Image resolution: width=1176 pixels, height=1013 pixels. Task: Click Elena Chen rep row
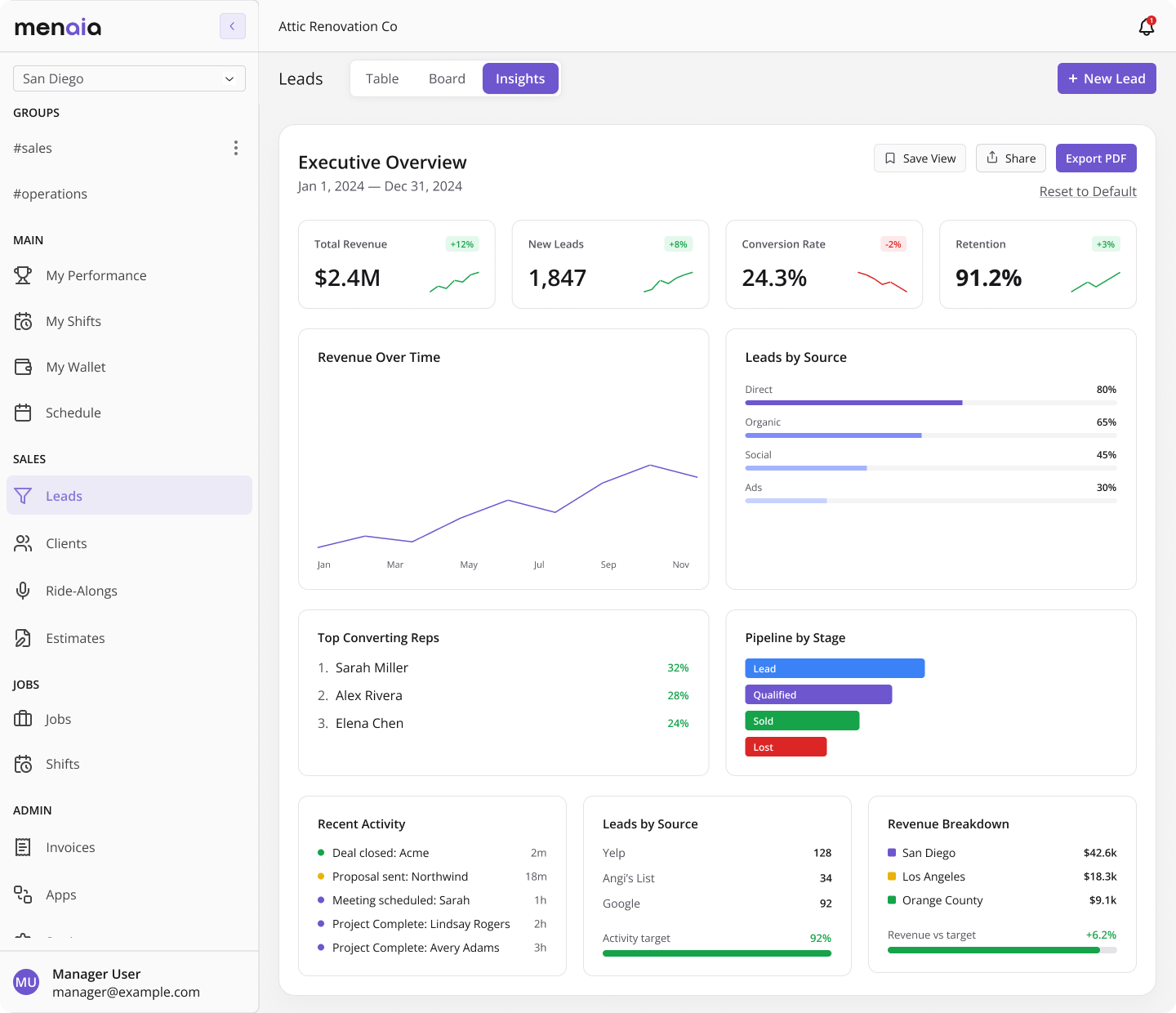pos(503,723)
